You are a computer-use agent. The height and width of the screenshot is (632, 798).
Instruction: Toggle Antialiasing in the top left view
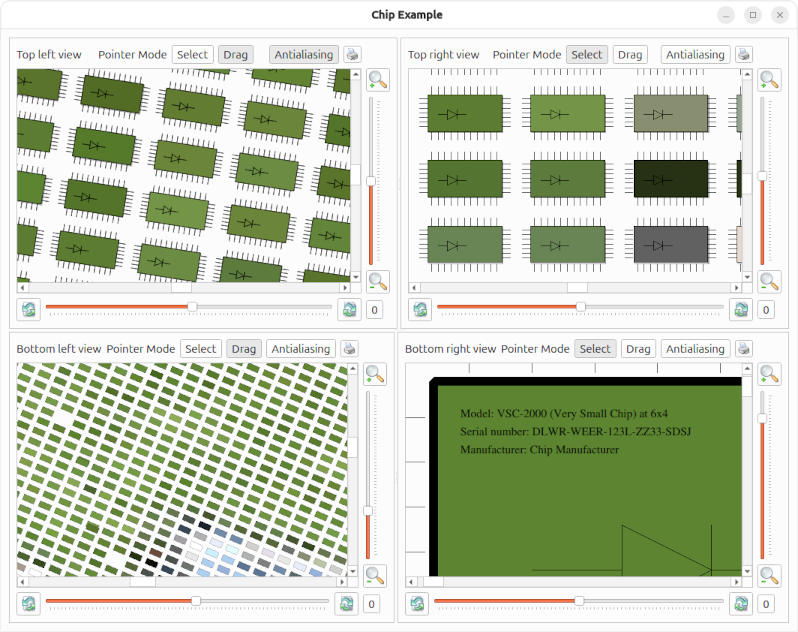304,55
